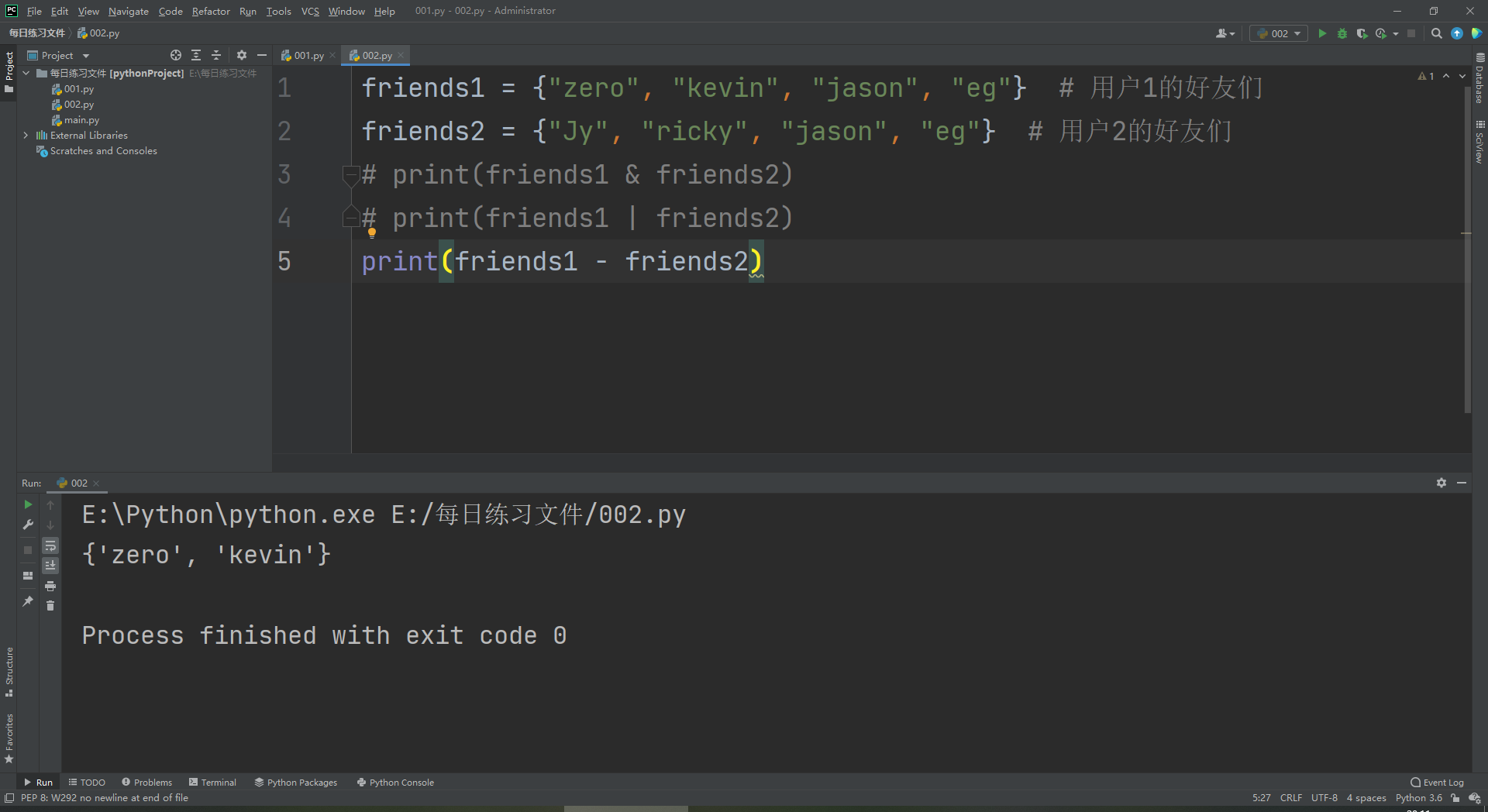Click the blue update arrow icon
The width and height of the screenshot is (1488, 812).
1457,33
